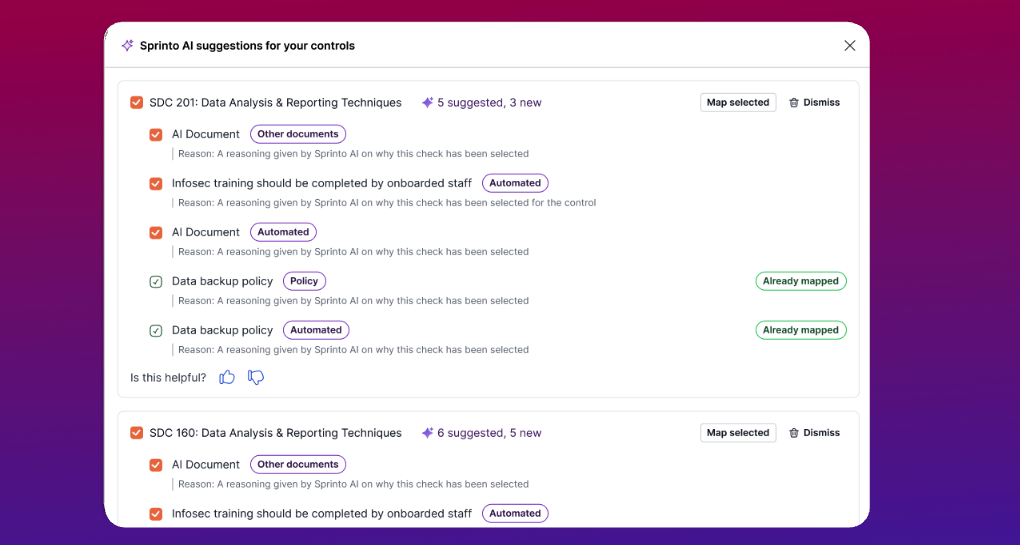Image resolution: width=1020 pixels, height=545 pixels.
Task: Click the Other documents tag under SDC 160
Action: coord(298,464)
